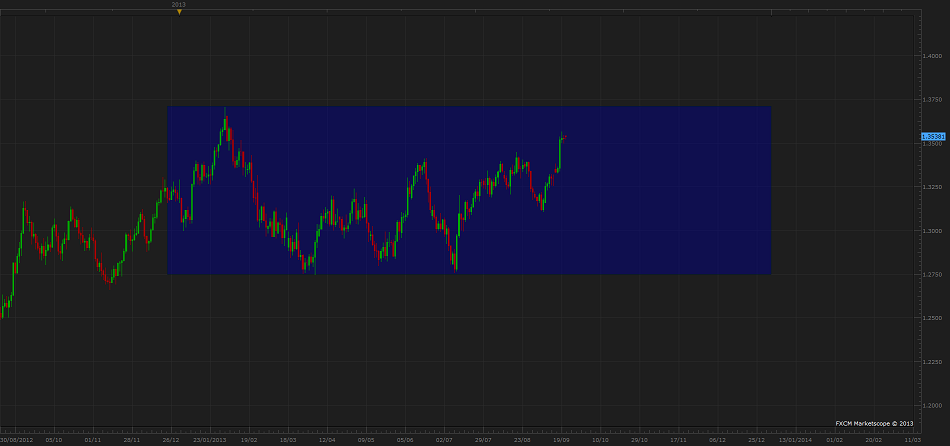
Task: Click the 1.2250 price axis label
Action: (x=932, y=362)
